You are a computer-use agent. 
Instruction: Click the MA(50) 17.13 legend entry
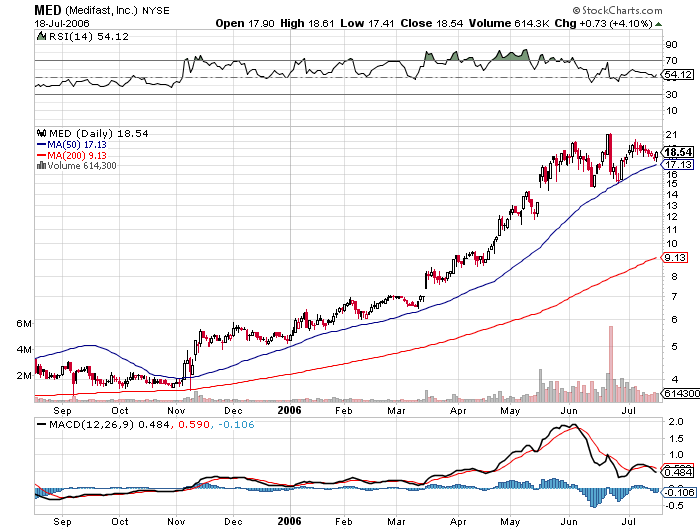coord(71,144)
